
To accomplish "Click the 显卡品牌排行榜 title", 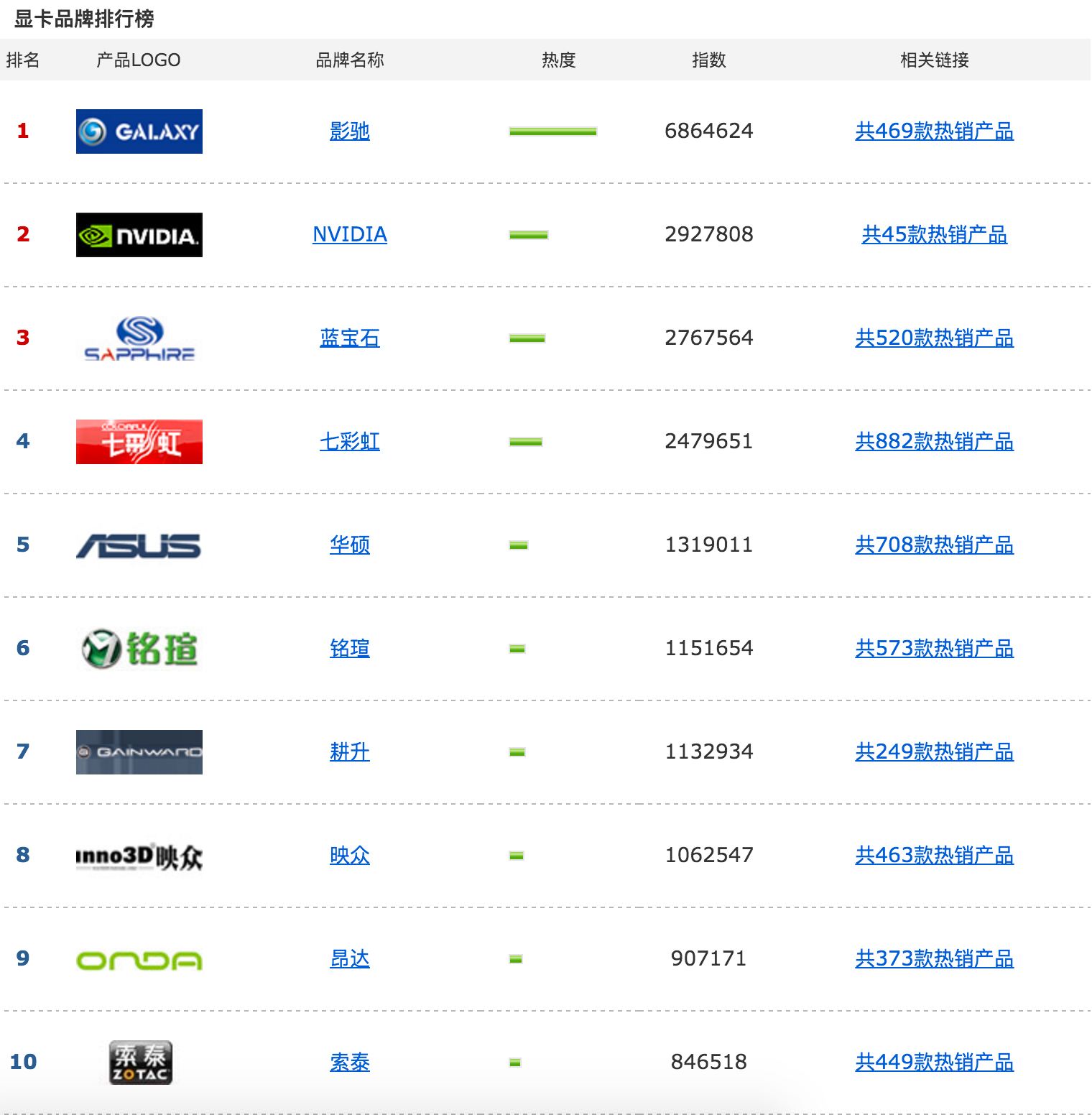I will pos(84,19).
